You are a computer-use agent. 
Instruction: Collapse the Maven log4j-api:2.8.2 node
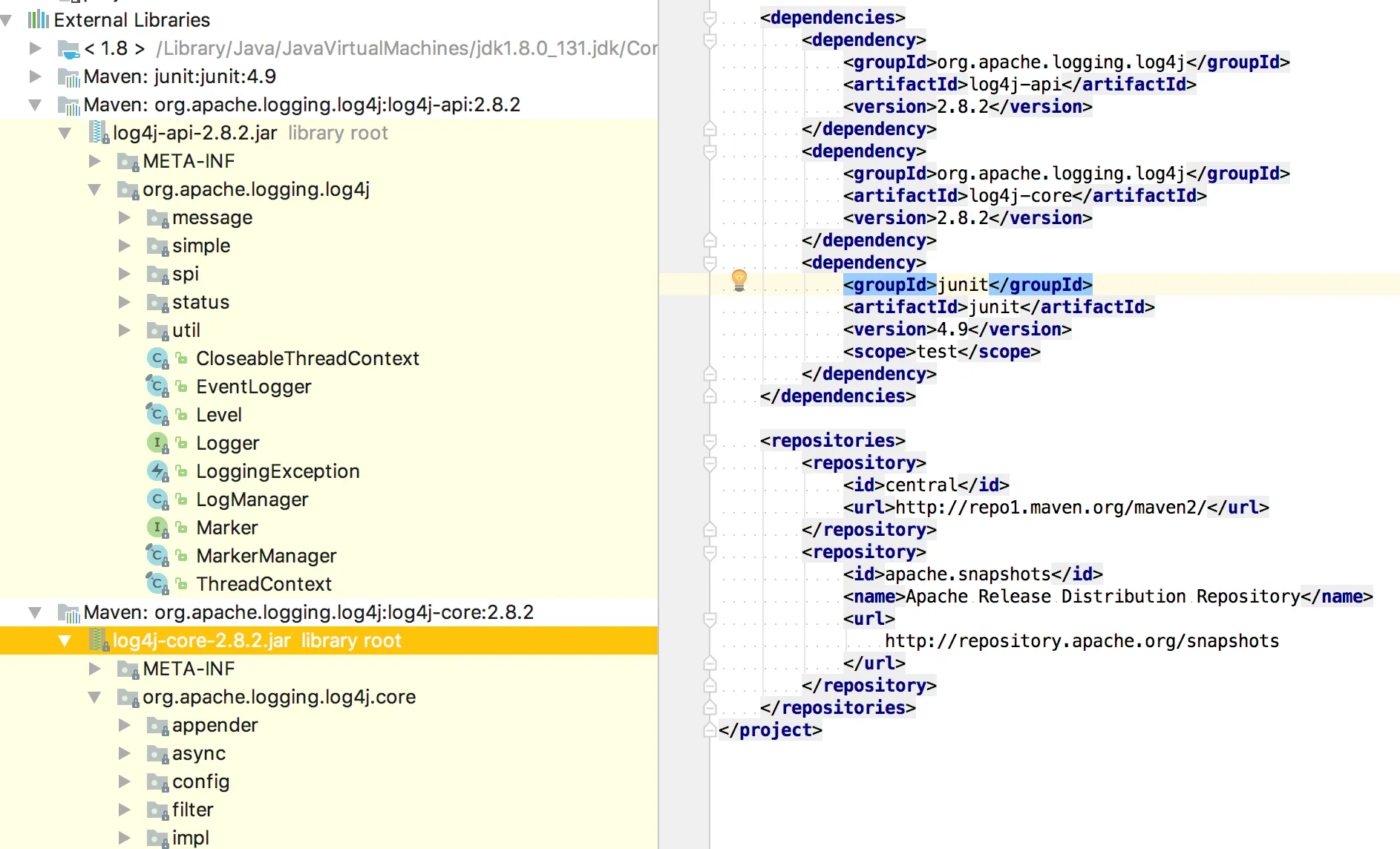click(x=35, y=105)
